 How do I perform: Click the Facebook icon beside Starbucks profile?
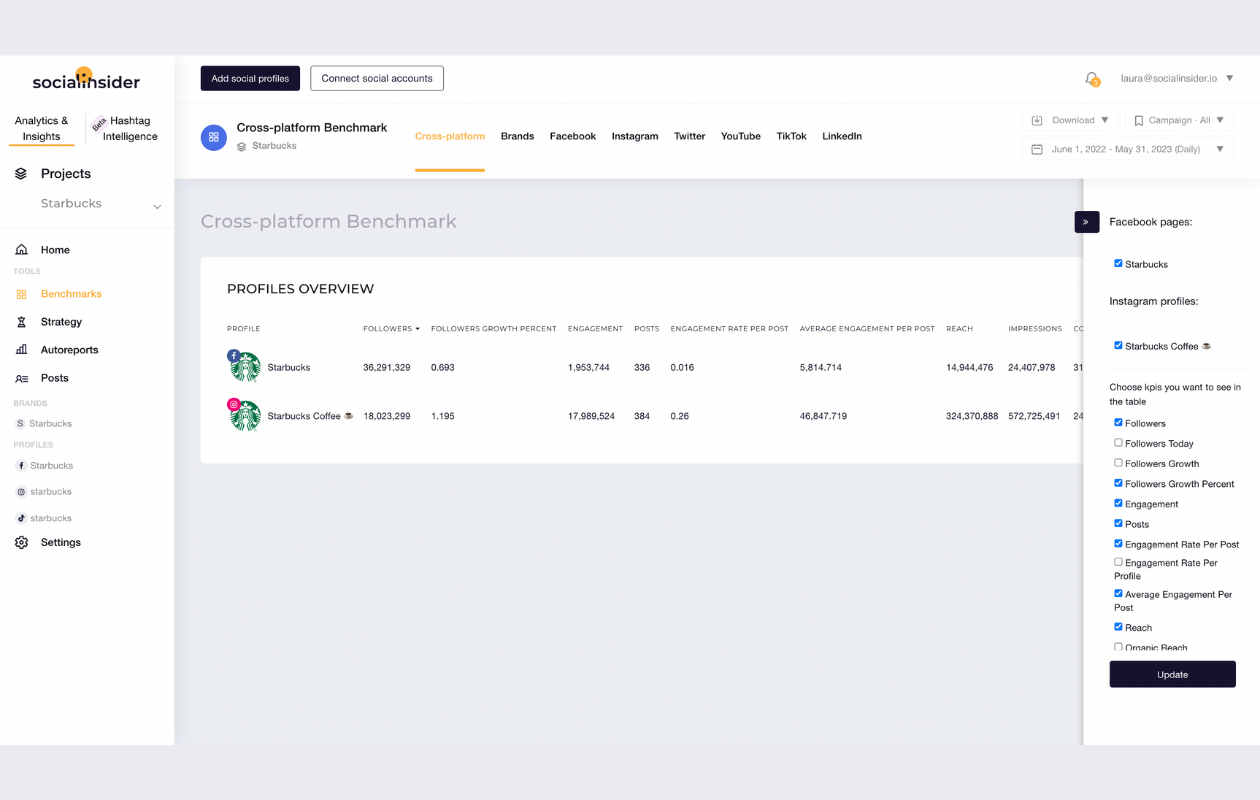click(x=22, y=466)
